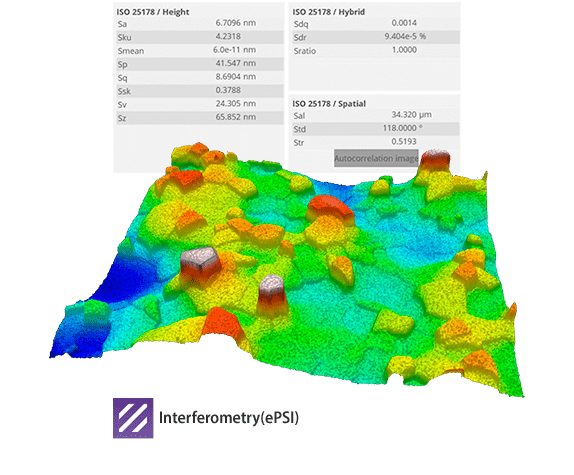Screen dimensions: 574x475
Task: Select the Sdr 9.404e-5 % row
Action: coord(376,37)
